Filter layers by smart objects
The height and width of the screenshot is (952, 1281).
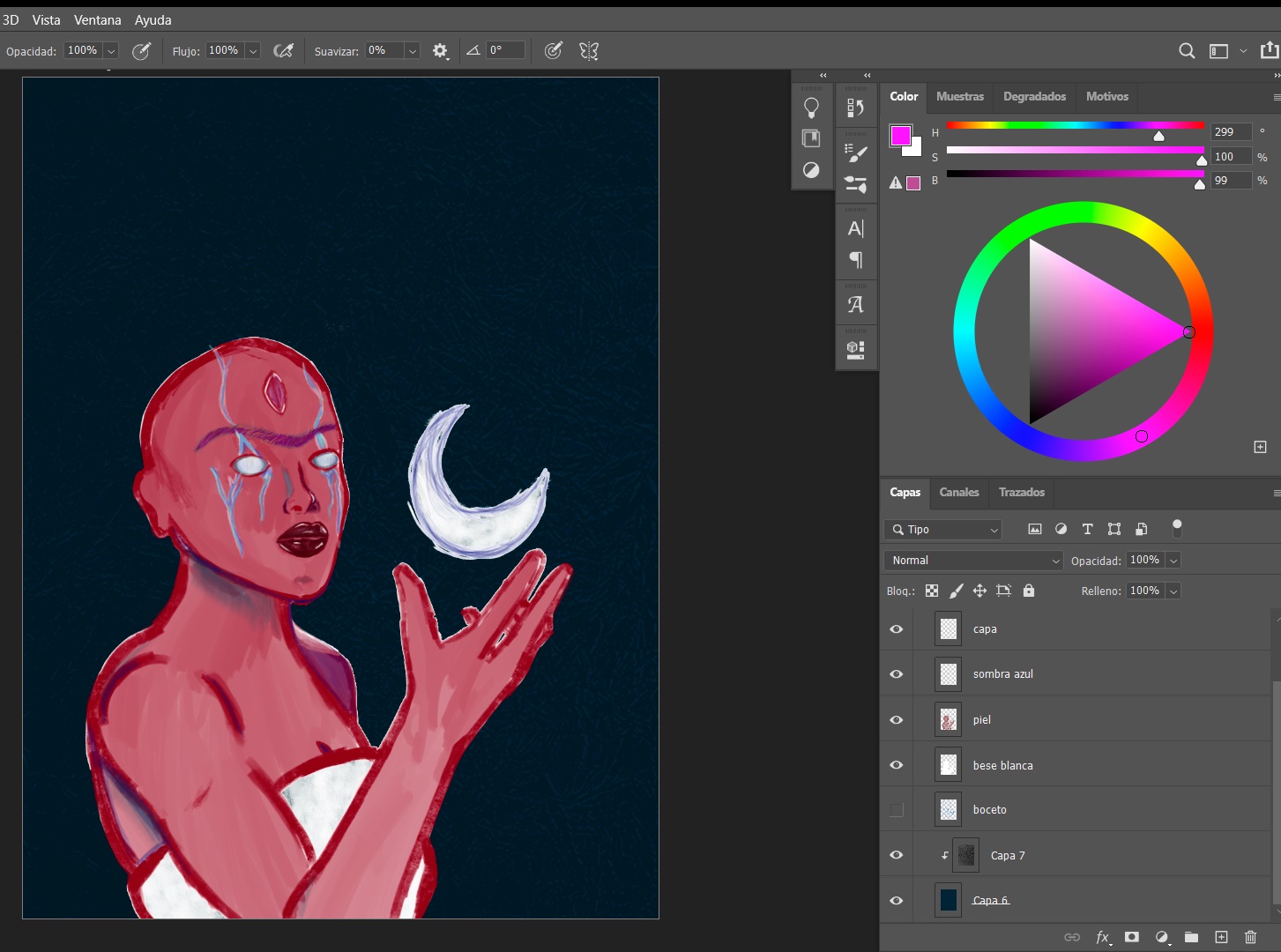click(1141, 529)
